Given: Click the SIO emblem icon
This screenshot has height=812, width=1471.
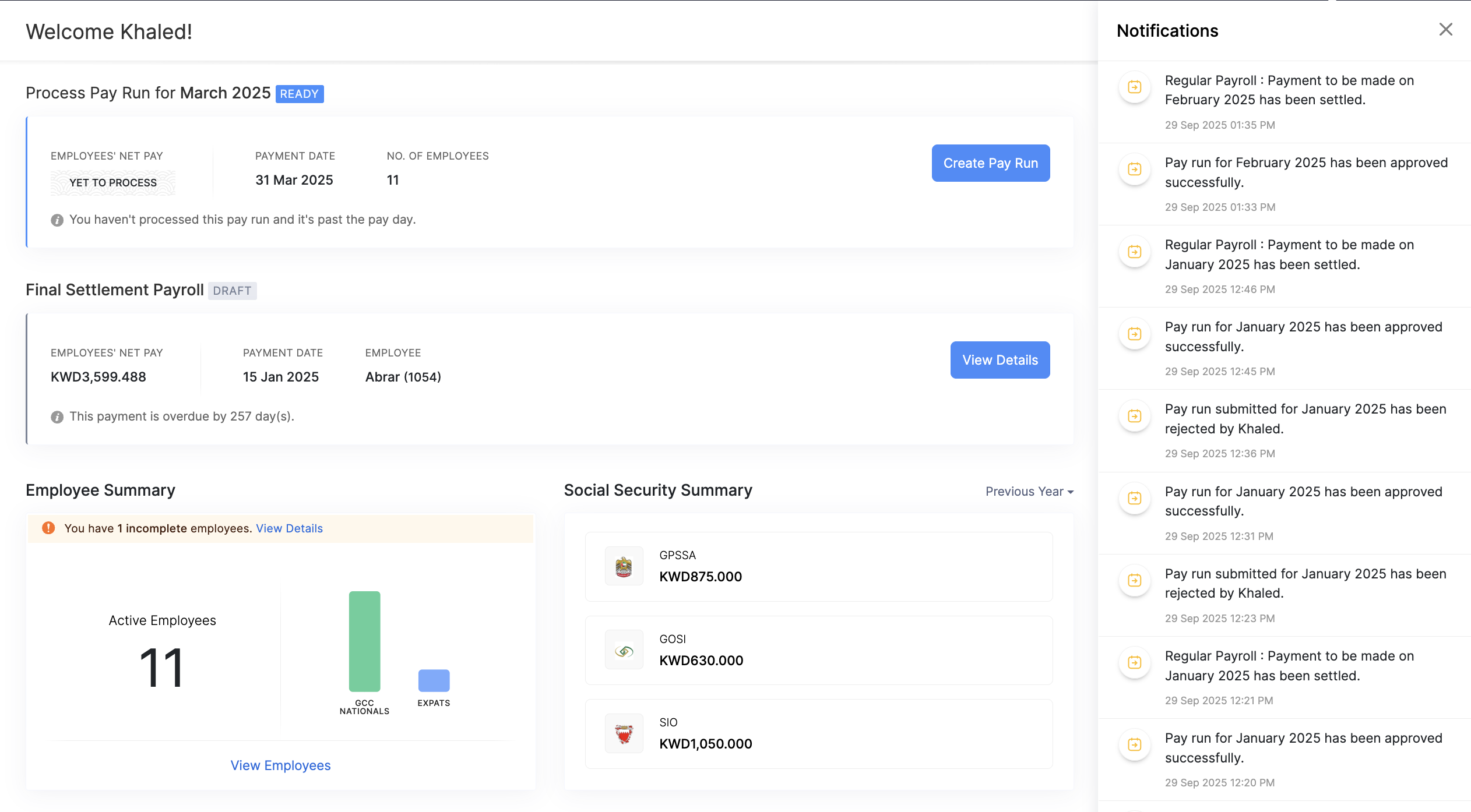Looking at the screenshot, I should (x=624, y=733).
